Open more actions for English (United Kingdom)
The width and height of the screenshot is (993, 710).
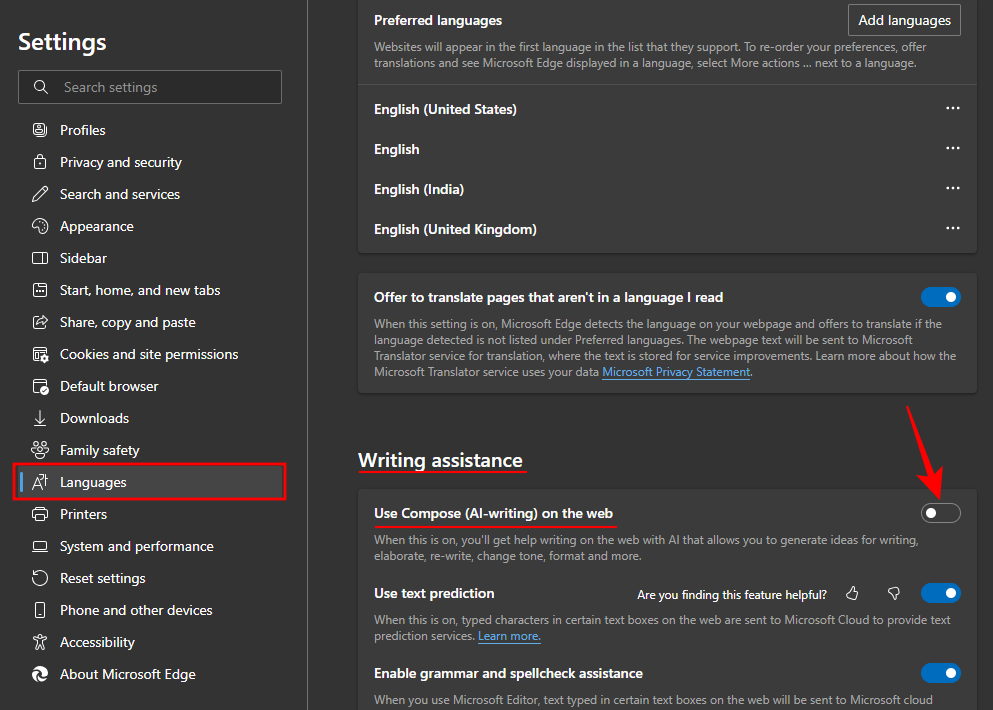coord(952,229)
